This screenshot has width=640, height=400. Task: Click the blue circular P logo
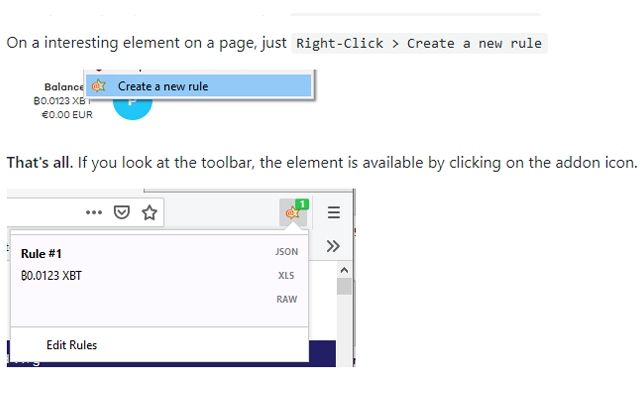(133, 106)
